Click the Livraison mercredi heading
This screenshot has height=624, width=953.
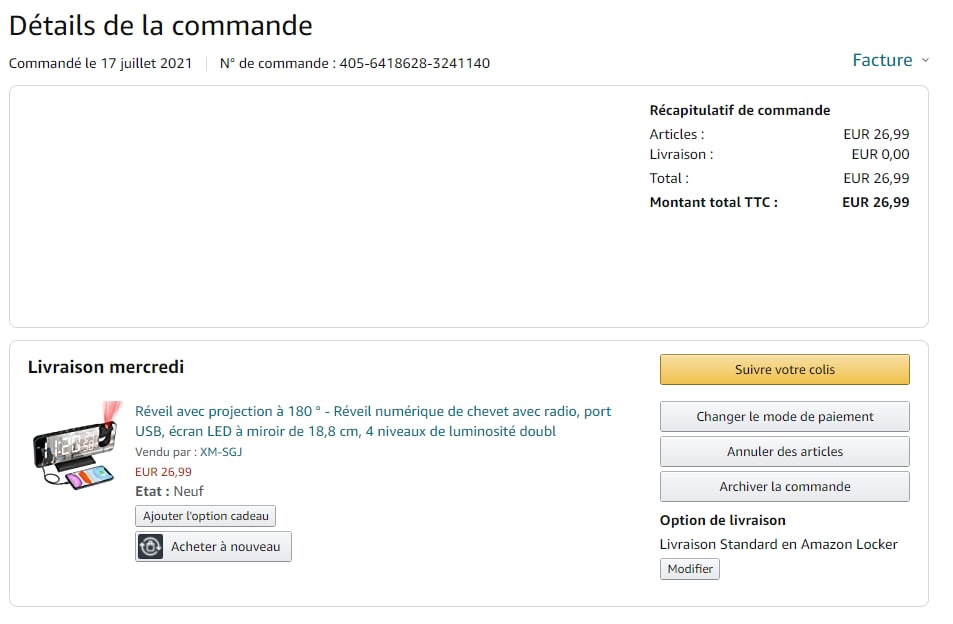[106, 367]
